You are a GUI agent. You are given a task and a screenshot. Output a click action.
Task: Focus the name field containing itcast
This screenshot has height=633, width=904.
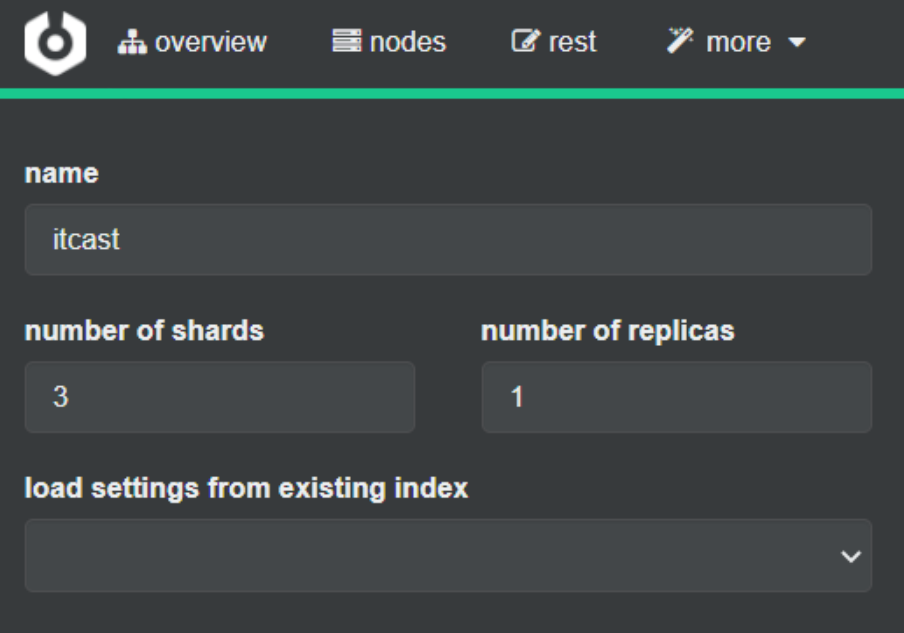click(448, 240)
